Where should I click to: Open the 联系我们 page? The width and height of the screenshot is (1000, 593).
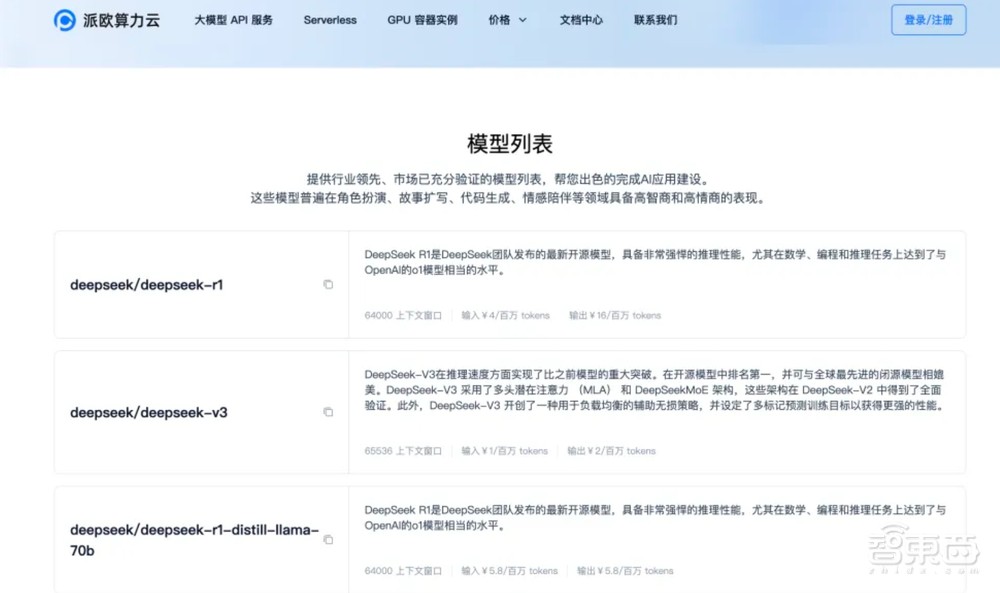tap(656, 20)
